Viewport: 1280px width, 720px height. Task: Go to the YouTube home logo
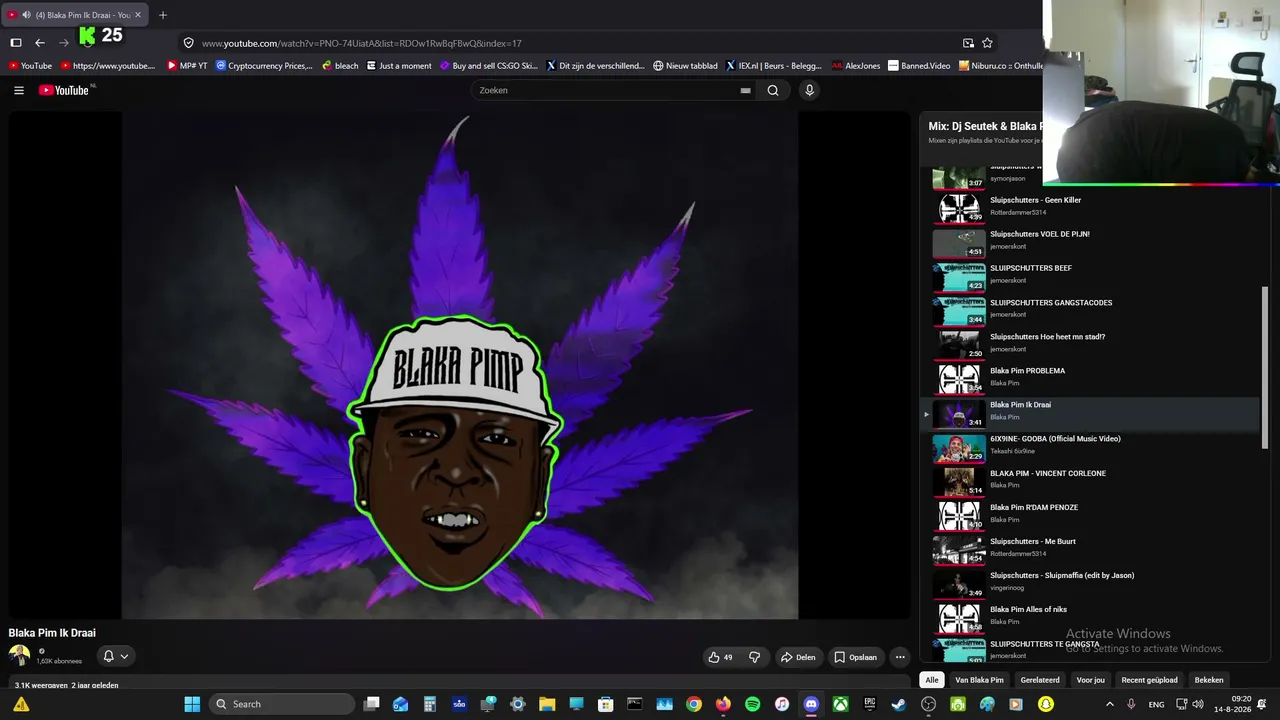point(65,90)
